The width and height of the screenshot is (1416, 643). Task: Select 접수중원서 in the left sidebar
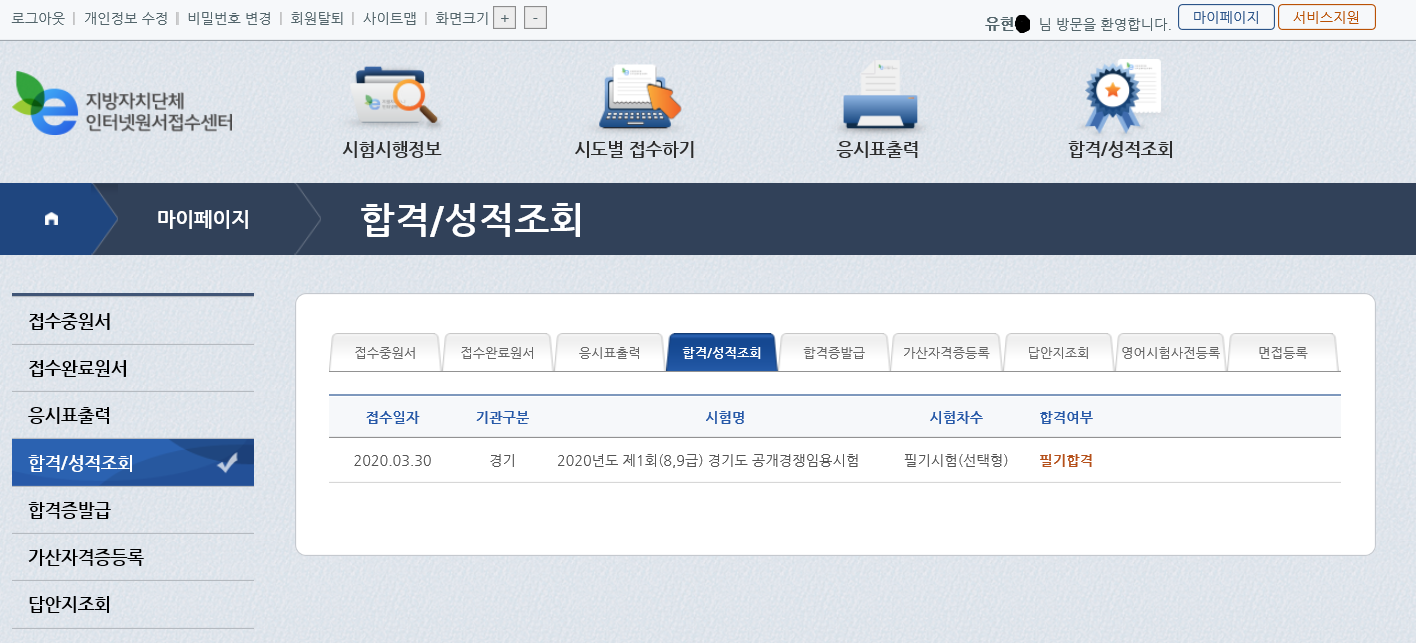(x=70, y=322)
